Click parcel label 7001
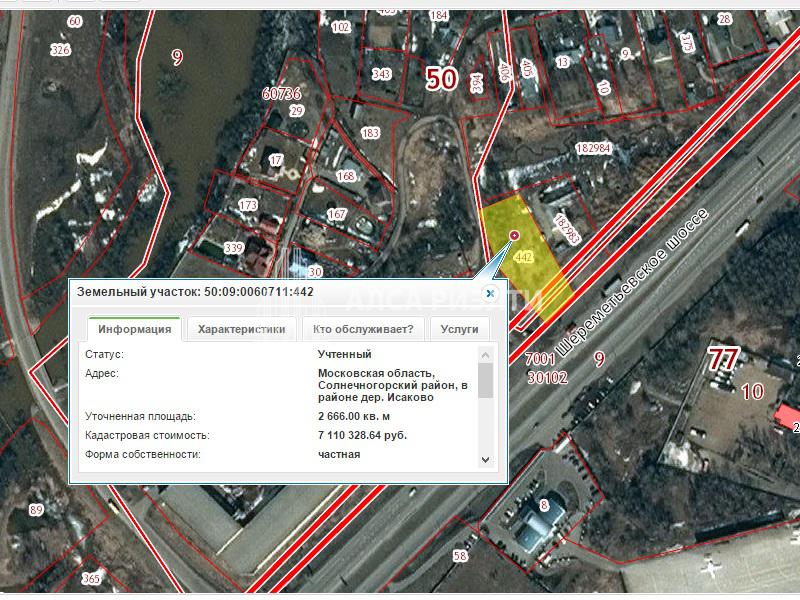This screenshot has height=600, width=800. tap(540, 359)
